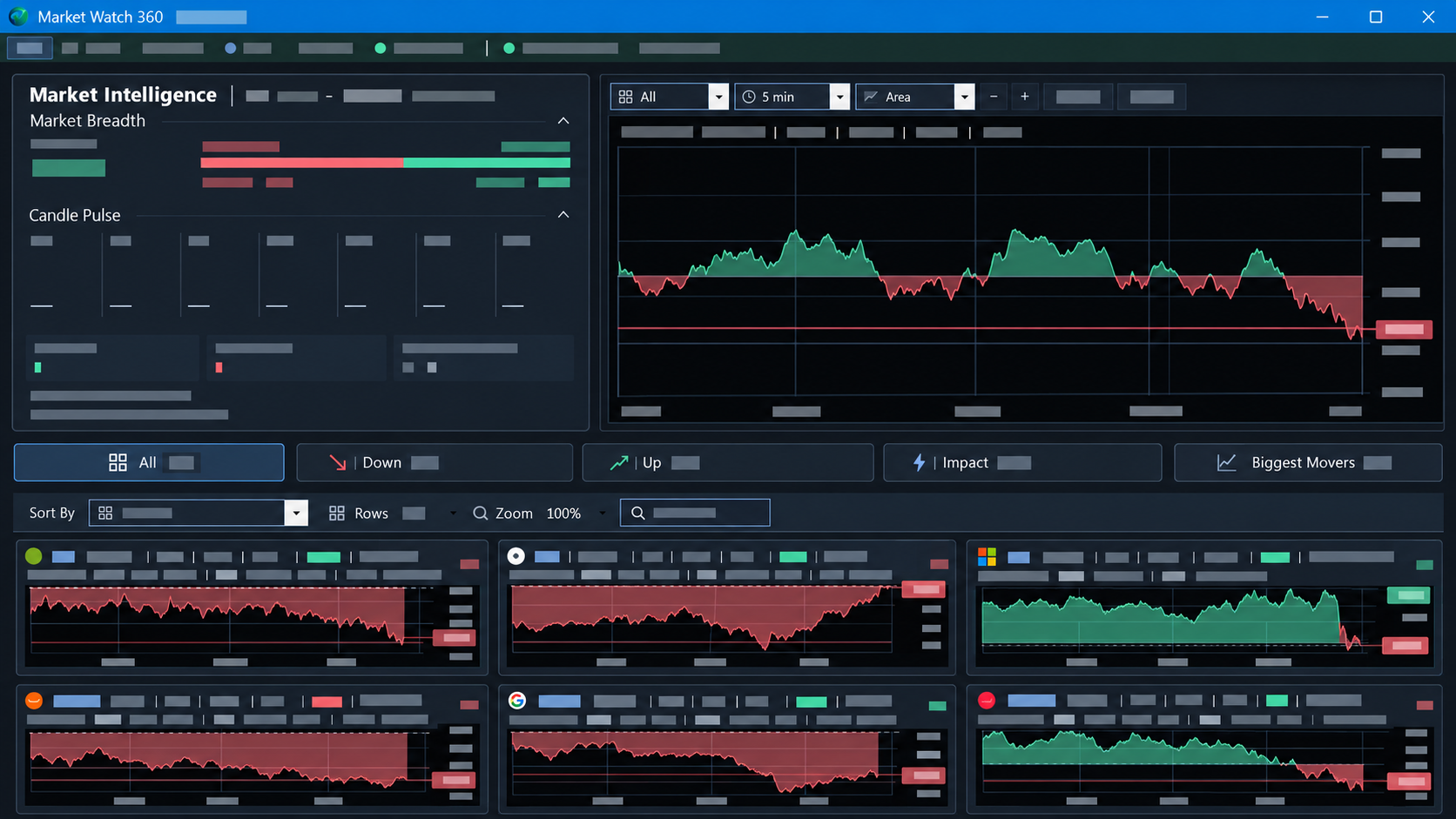The image size is (1456, 819).
Task: Open the Zoom 100% dropdown
Action: [602, 514]
